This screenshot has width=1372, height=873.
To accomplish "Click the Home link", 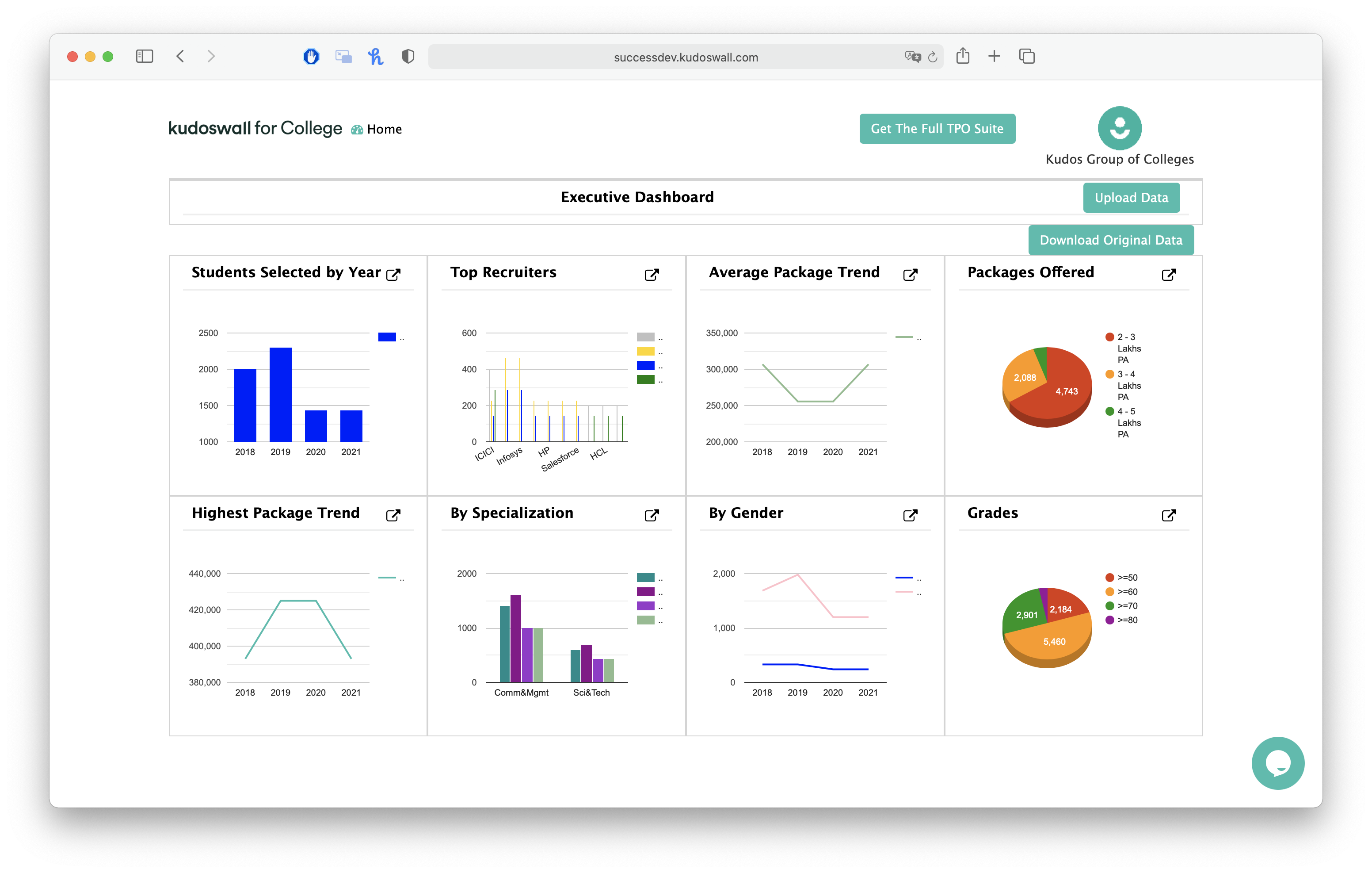I will pos(384,130).
